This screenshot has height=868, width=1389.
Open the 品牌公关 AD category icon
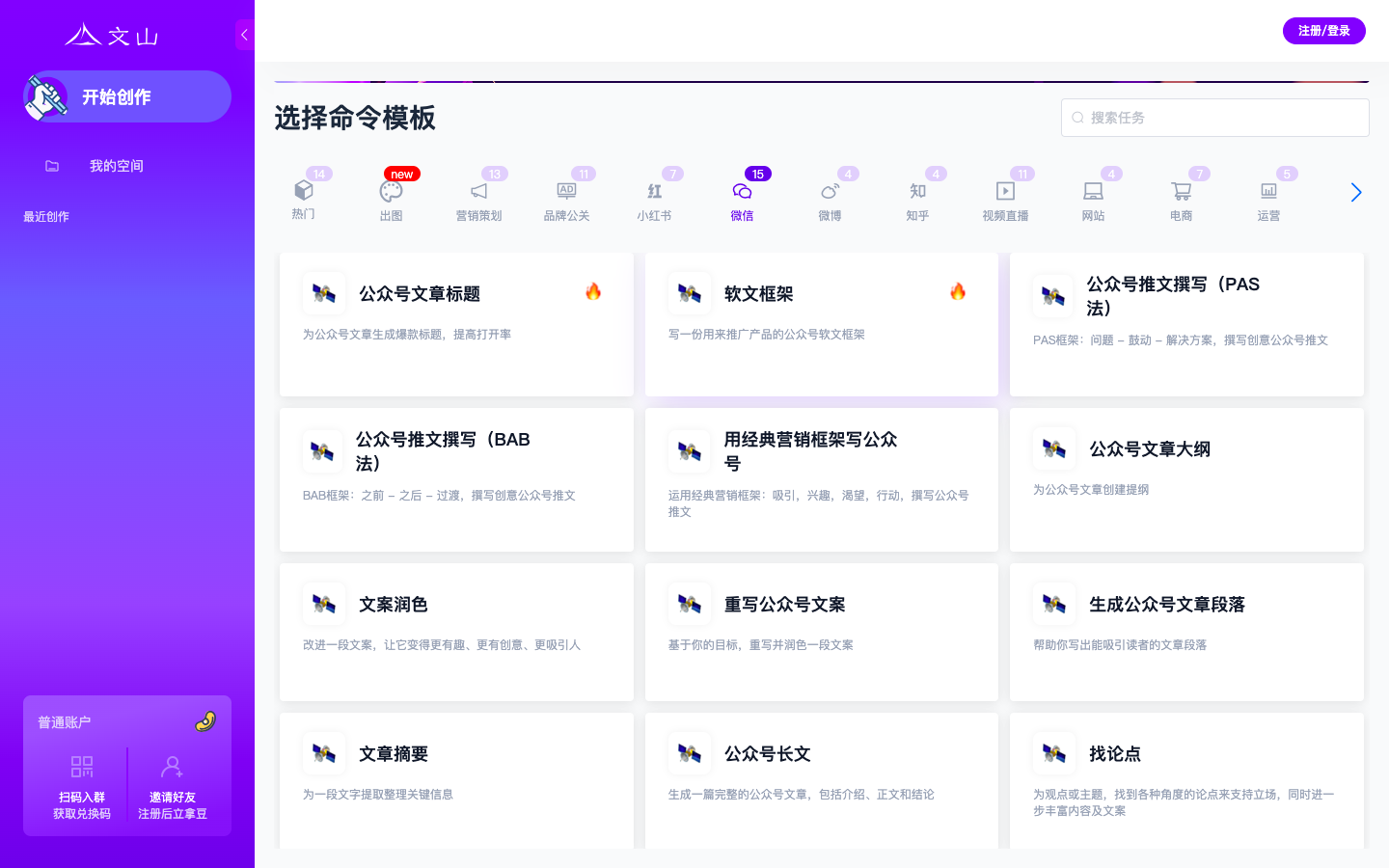click(566, 193)
